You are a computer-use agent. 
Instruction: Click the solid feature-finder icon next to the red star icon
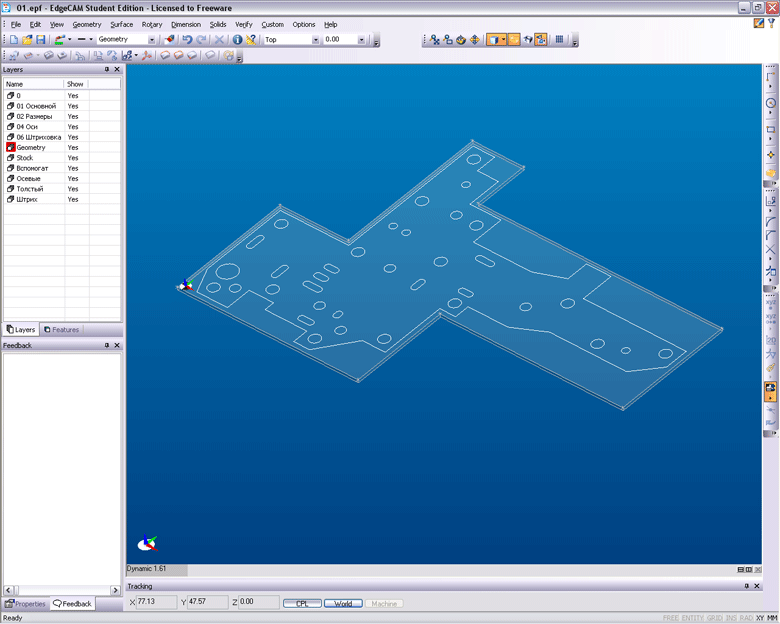(x=128, y=56)
